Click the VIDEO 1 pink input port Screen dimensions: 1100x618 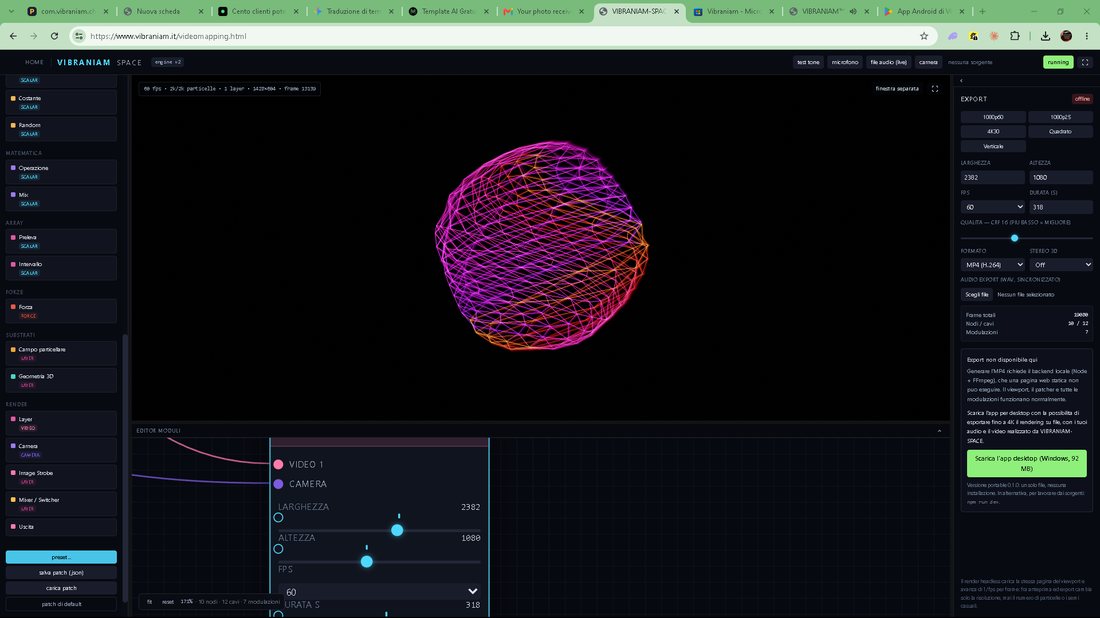(279, 464)
